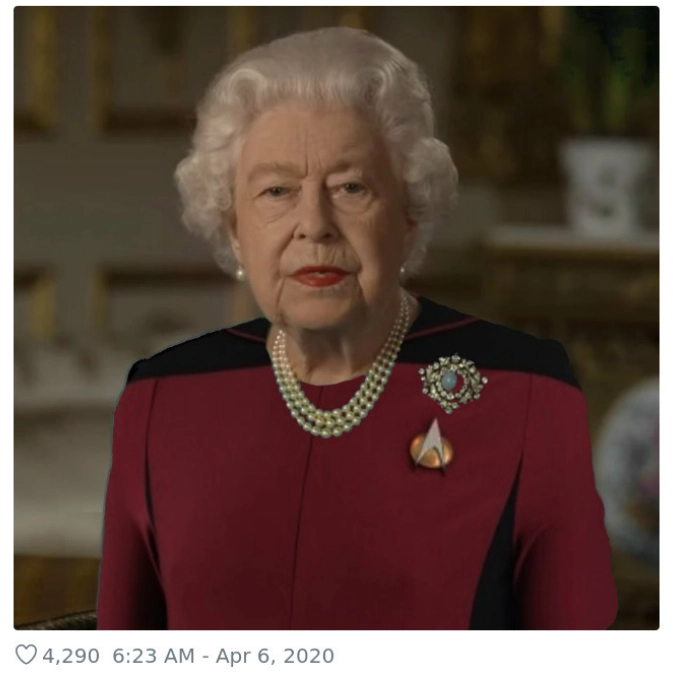Open the tweet photo in full view
The image size is (673, 683).
coord(336,318)
